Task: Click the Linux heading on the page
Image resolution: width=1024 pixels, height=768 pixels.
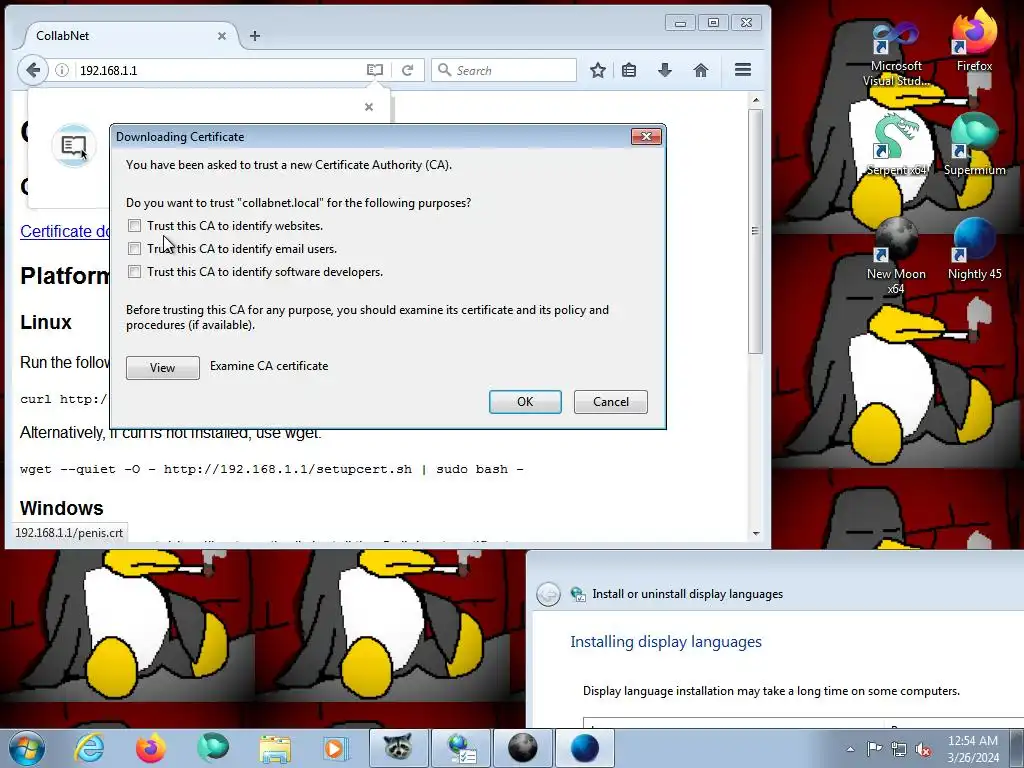Action: (46, 322)
